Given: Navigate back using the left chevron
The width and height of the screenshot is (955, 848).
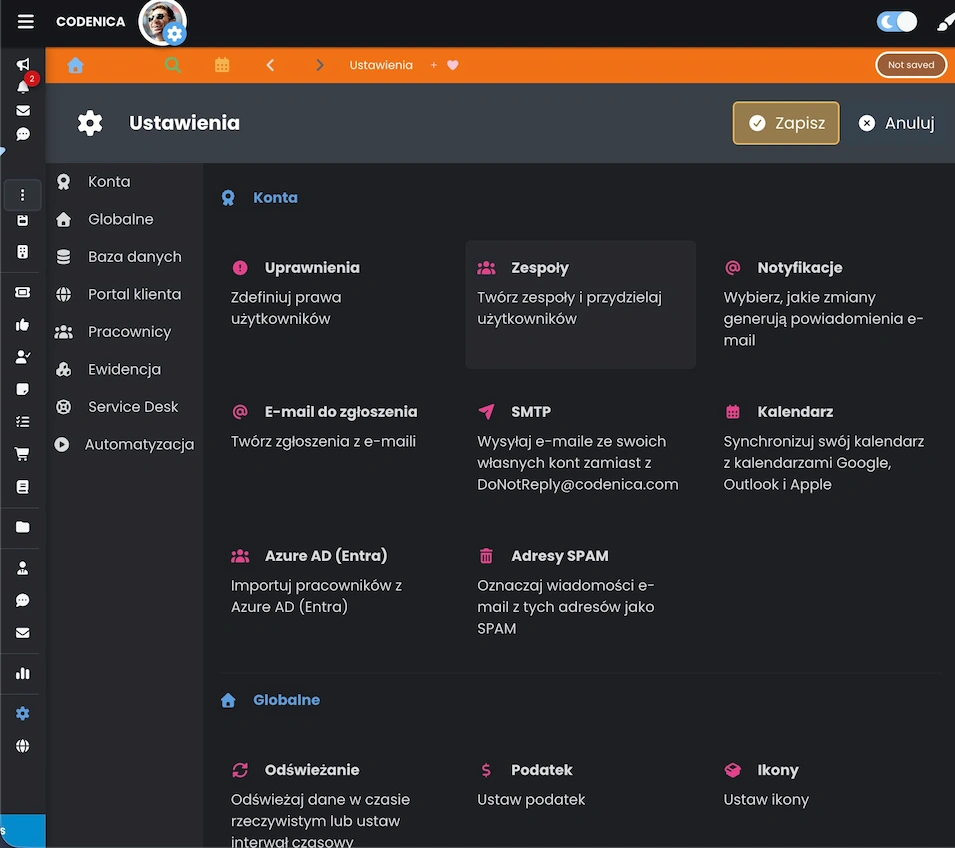Looking at the screenshot, I should point(270,64).
